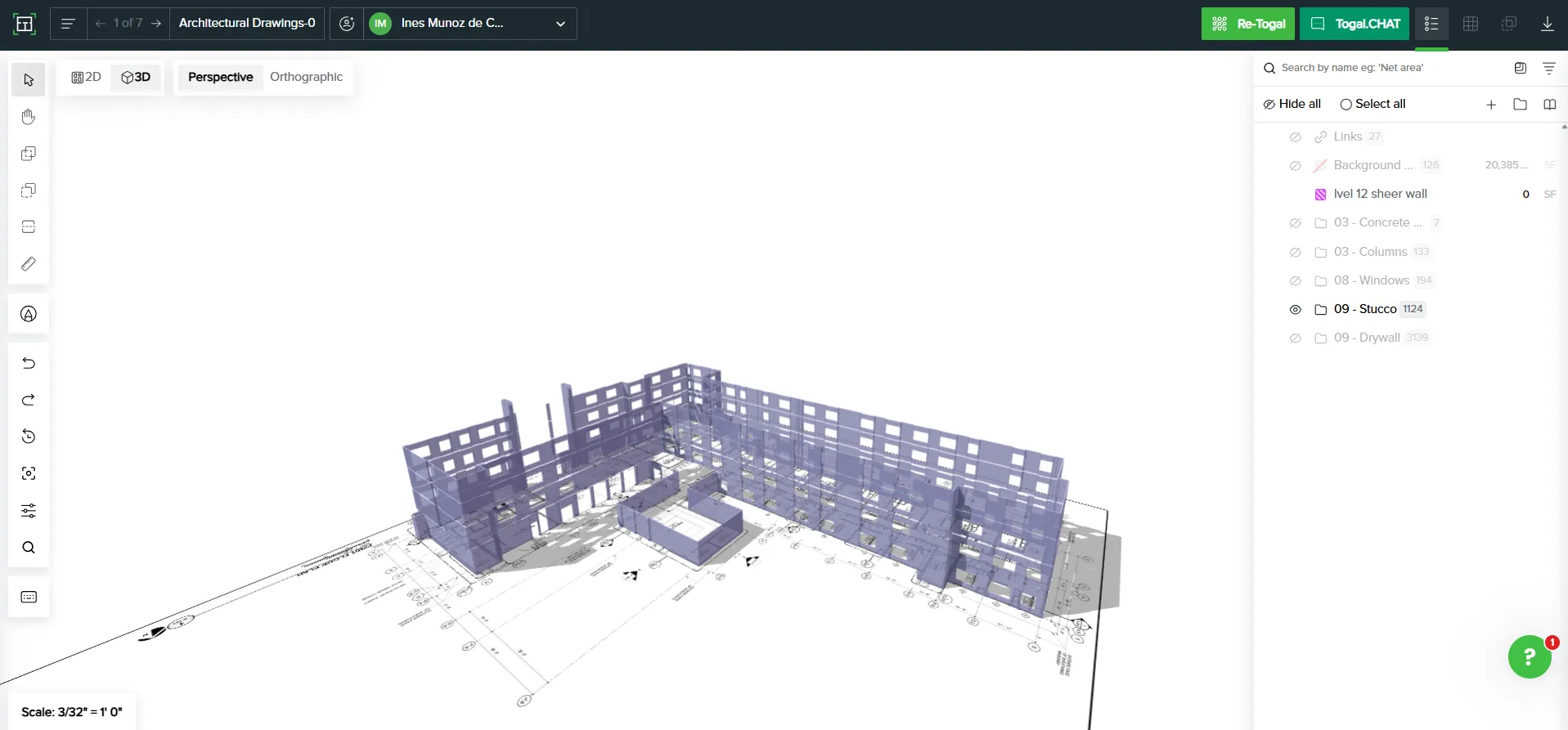Open the annotation text tool
The image size is (1568, 730).
[x=29, y=314]
